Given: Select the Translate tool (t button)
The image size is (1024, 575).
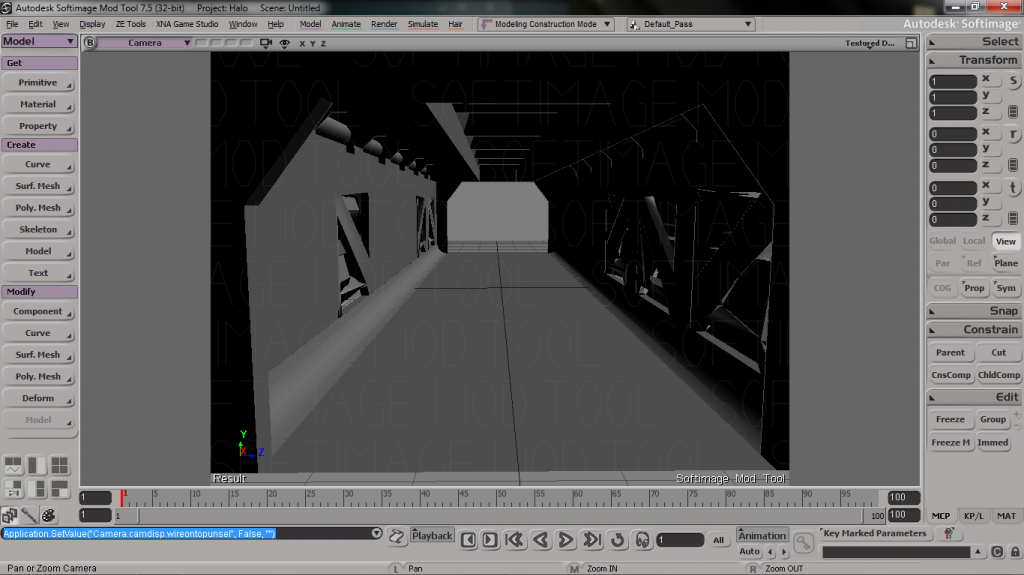Looking at the screenshot, I should point(1013,188).
